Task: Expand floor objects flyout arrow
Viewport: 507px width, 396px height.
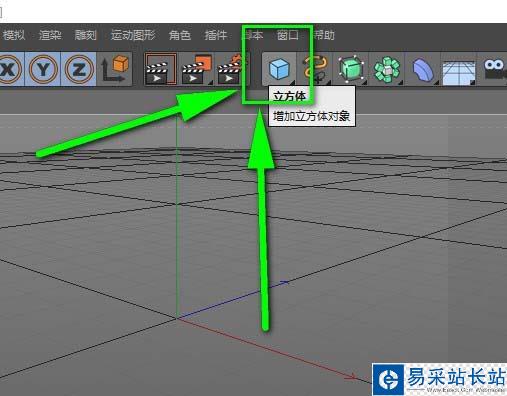Action: click(x=472, y=82)
